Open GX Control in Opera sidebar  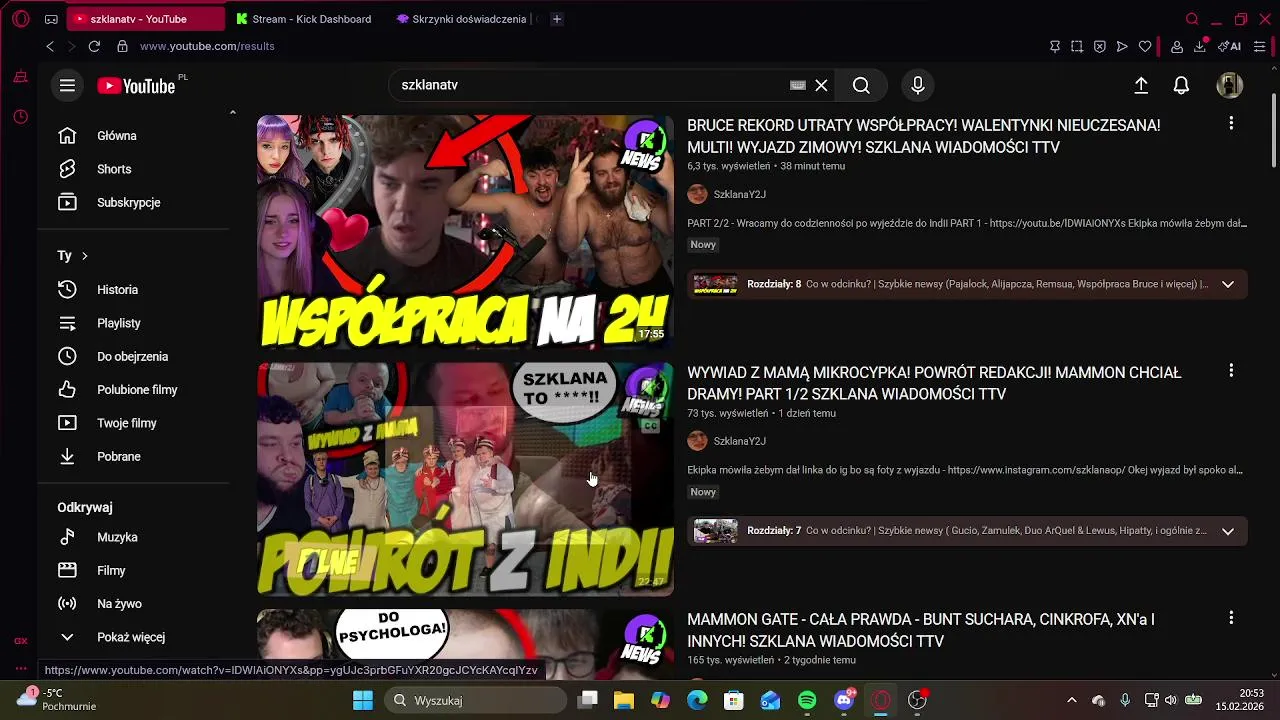21,641
